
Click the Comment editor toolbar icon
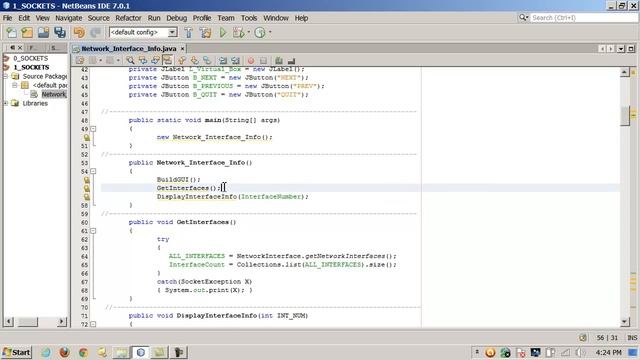click(279, 60)
